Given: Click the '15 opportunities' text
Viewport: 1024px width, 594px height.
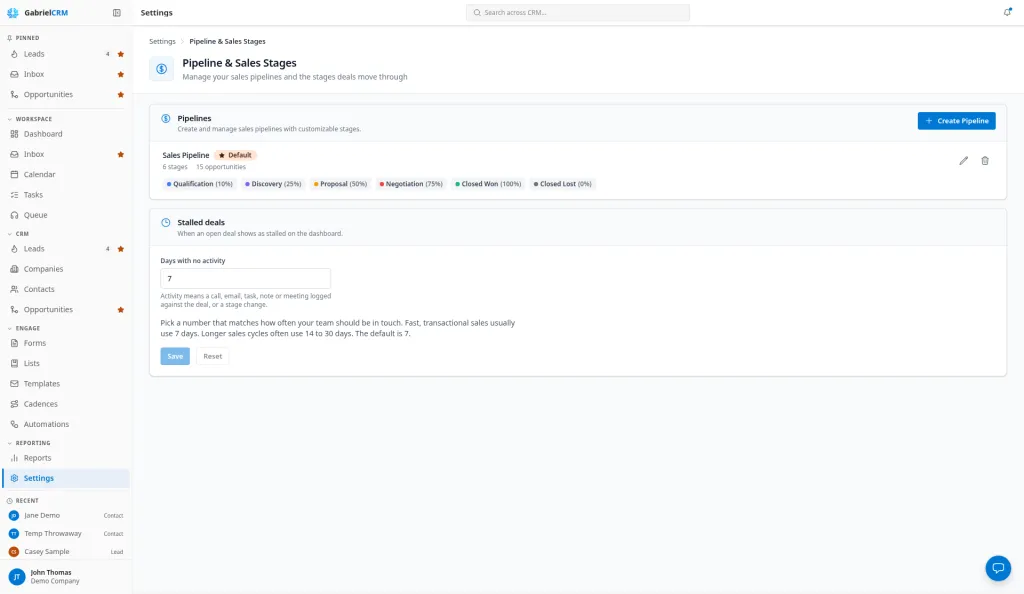Looking at the screenshot, I should pos(221,167).
